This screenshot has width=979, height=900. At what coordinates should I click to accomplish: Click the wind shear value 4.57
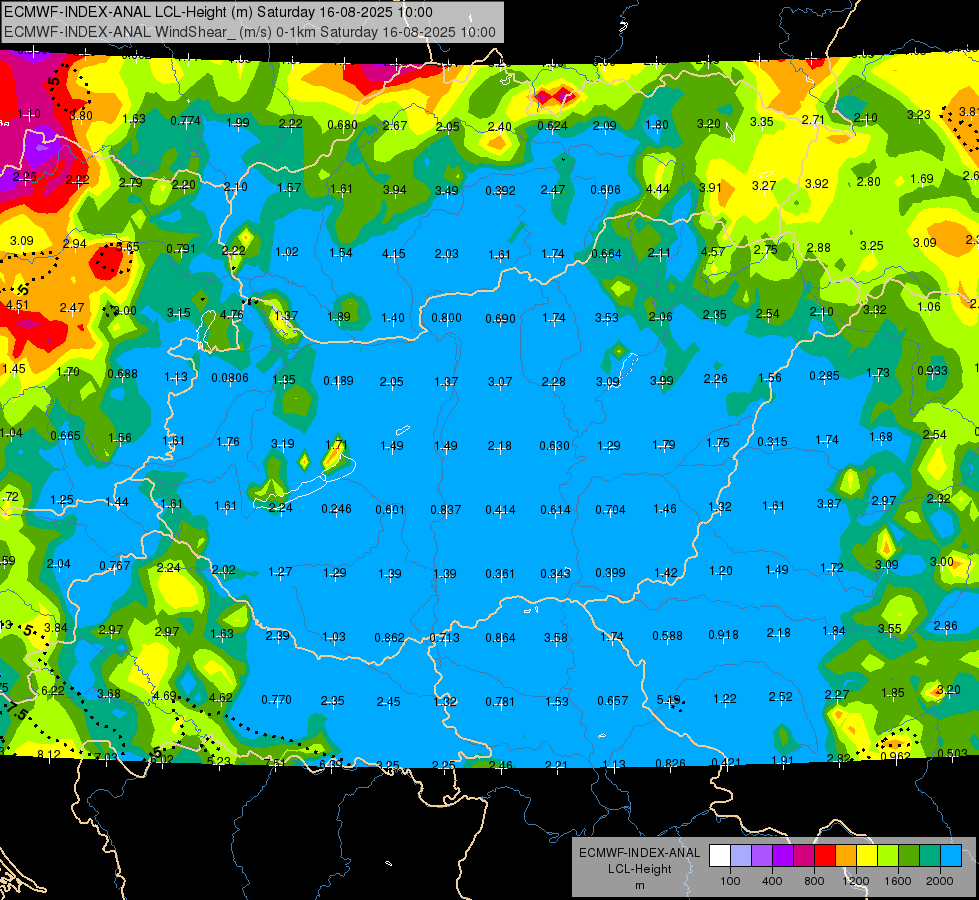pos(713,252)
